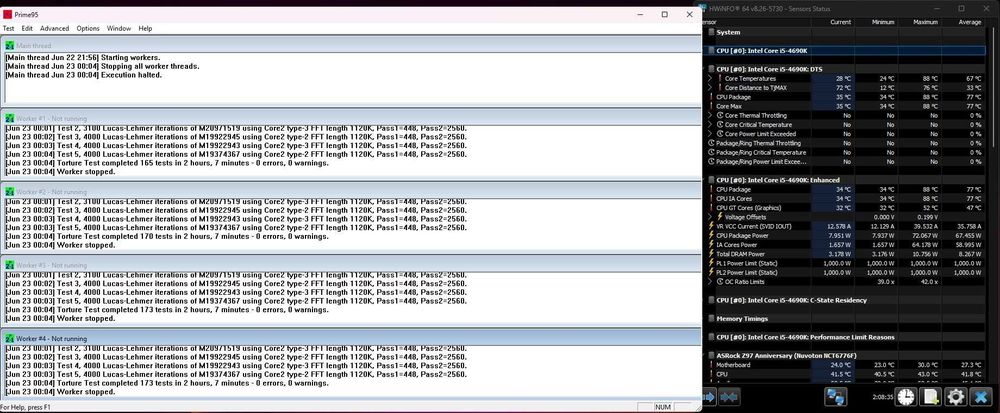
Task: Click the Average column header
Action: coord(963,22)
